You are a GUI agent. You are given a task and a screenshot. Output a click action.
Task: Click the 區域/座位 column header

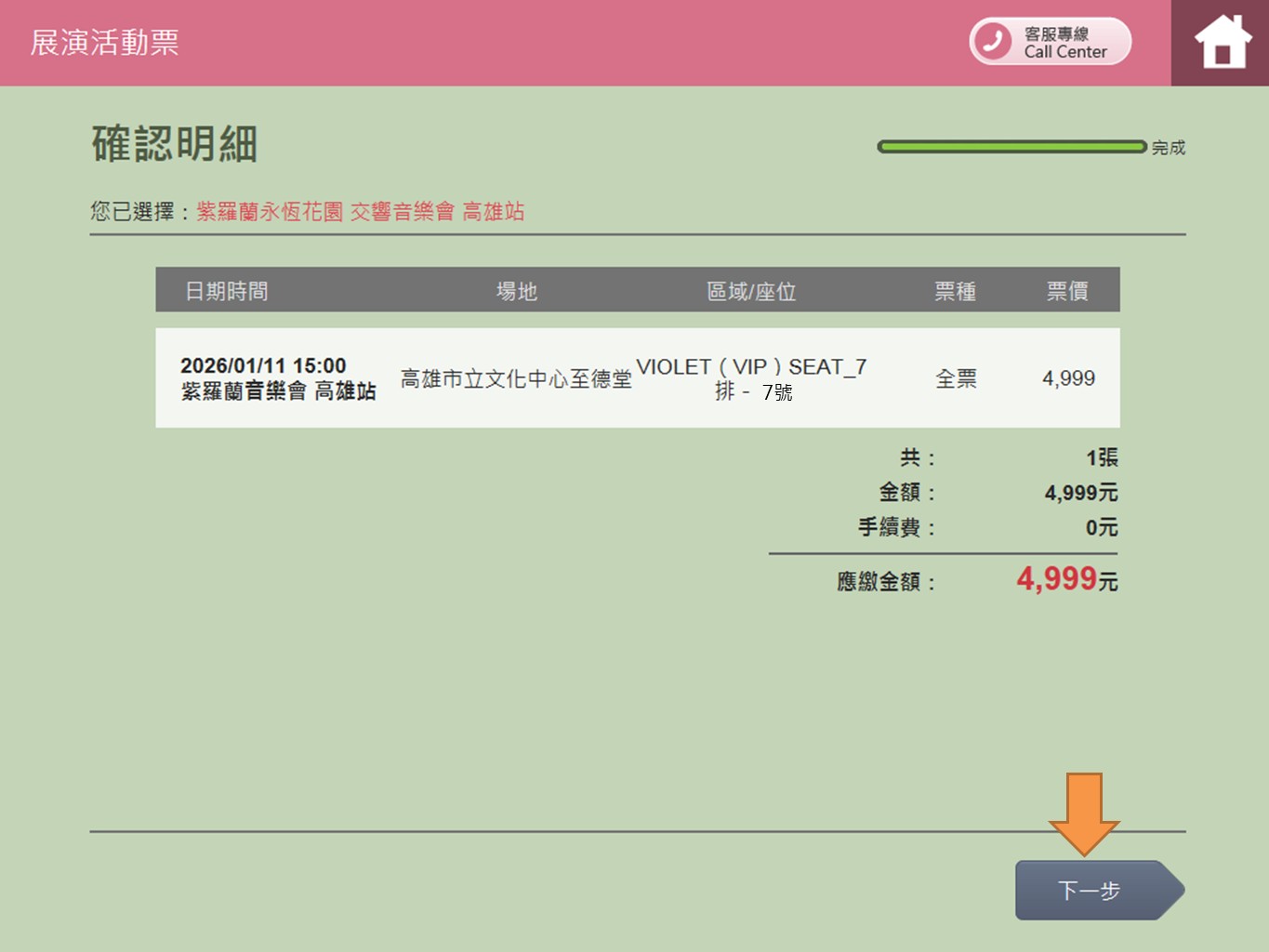coord(751,291)
